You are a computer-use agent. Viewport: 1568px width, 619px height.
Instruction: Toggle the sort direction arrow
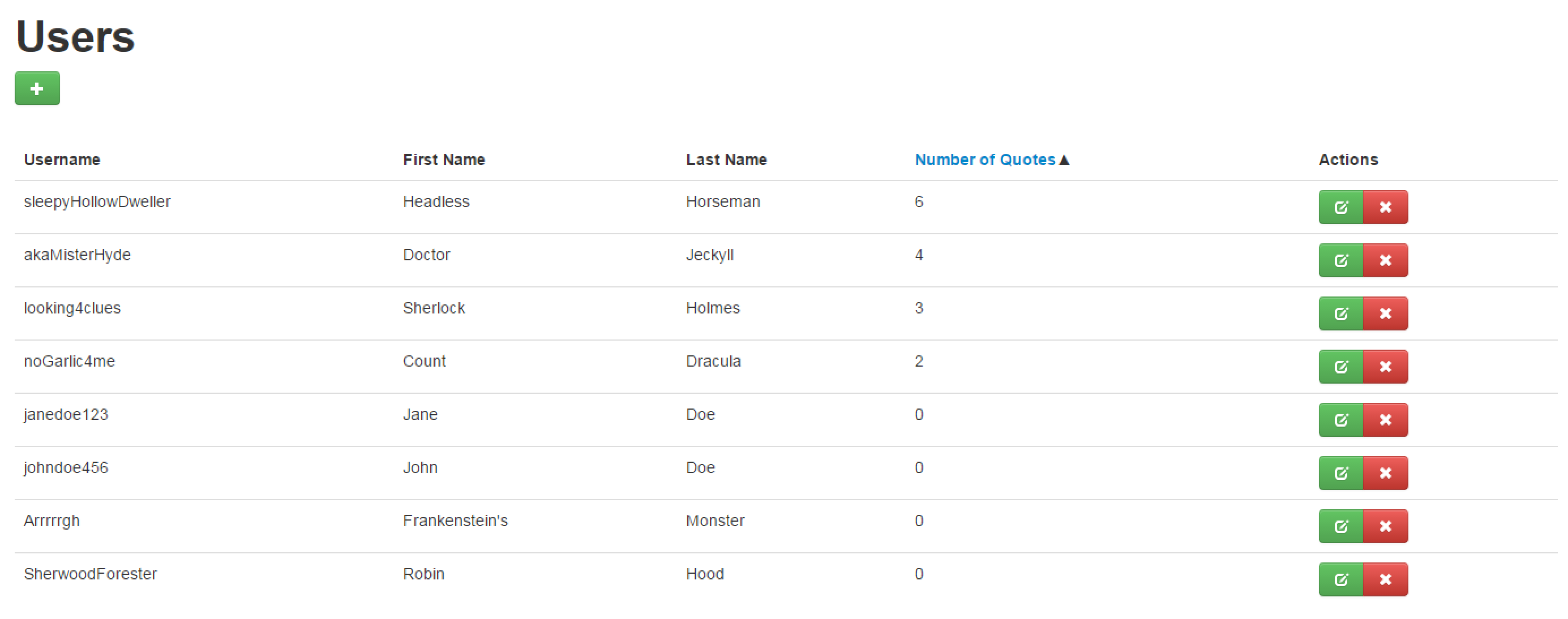1064,160
